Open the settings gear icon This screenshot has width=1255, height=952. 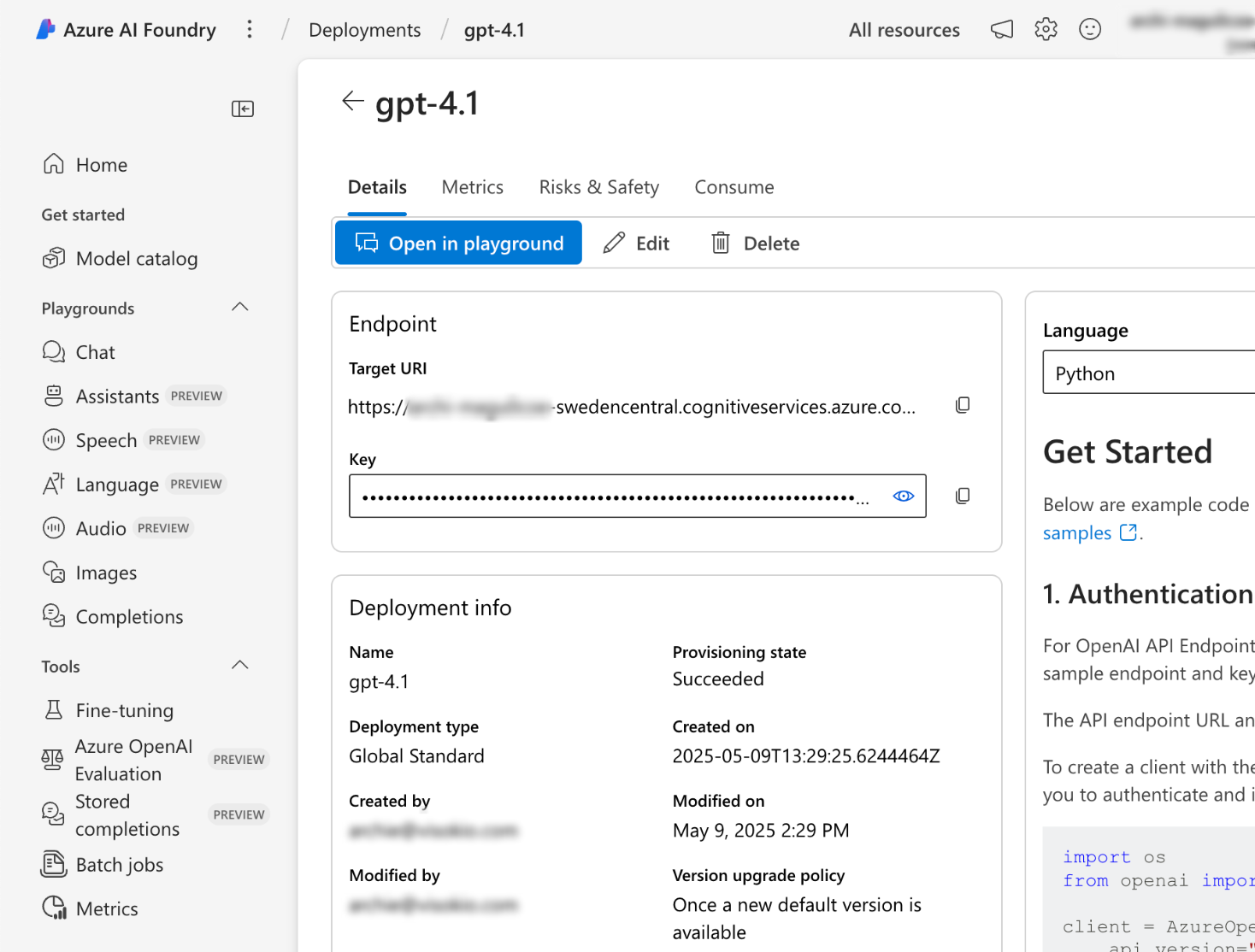1046,30
